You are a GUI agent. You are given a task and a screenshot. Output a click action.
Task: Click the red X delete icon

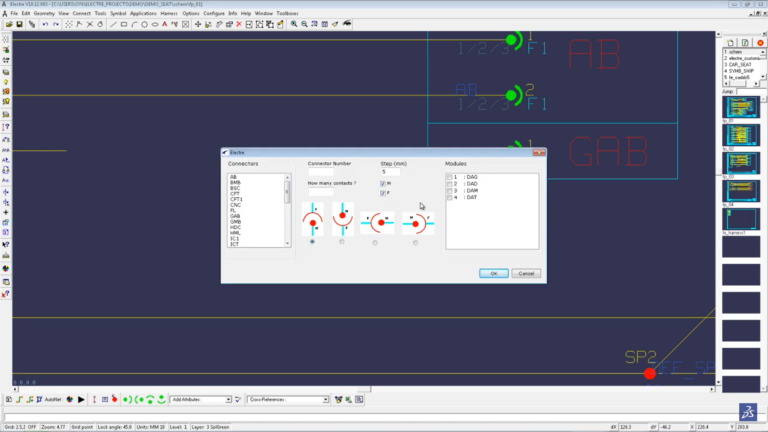239,24
